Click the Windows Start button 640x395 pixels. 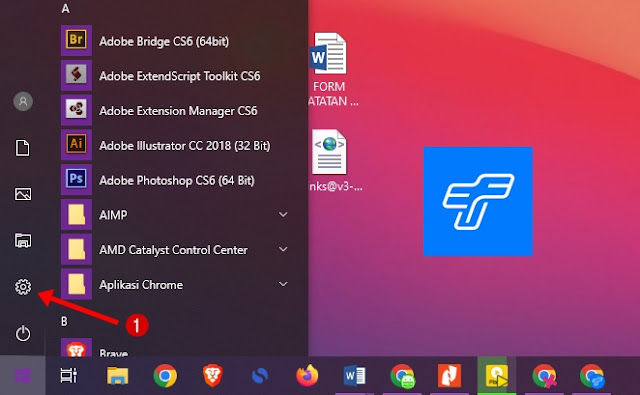(22, 376)
